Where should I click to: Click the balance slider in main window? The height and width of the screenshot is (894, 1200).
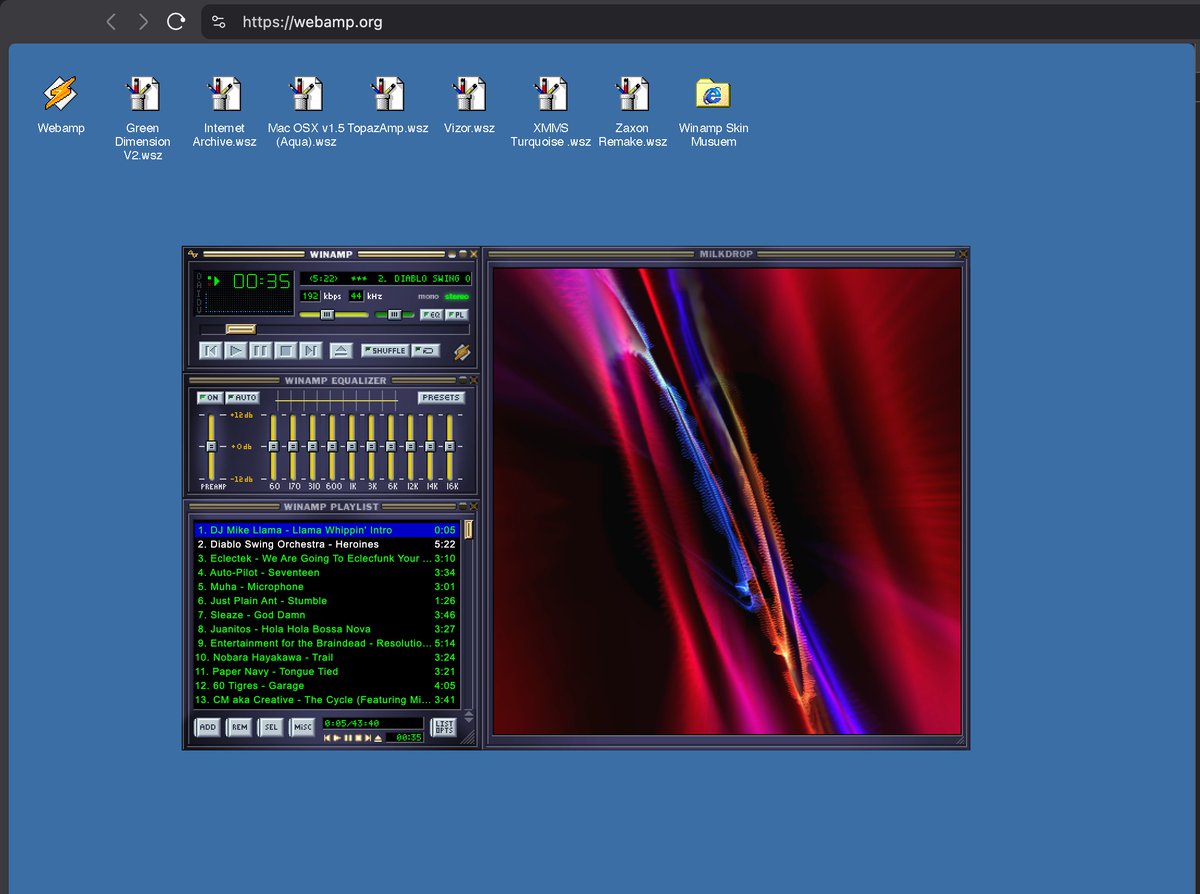pos(394,314)
